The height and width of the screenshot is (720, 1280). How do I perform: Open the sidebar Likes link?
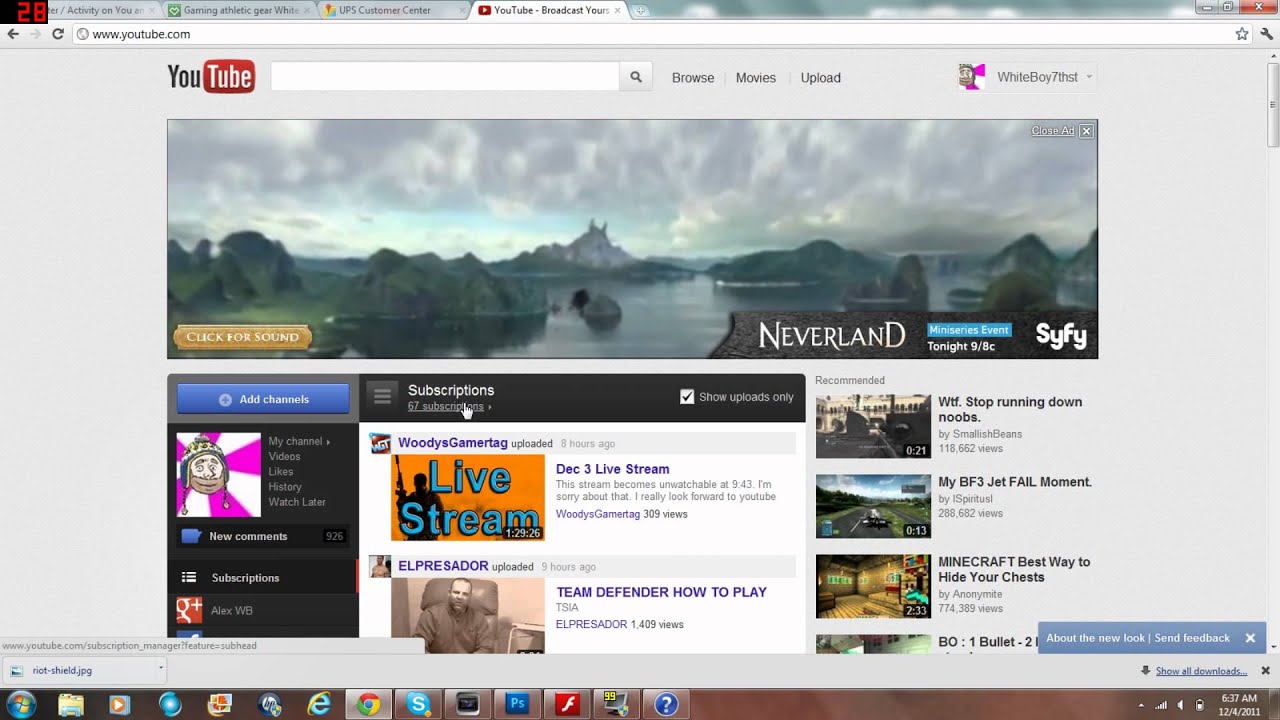point(281,471)
